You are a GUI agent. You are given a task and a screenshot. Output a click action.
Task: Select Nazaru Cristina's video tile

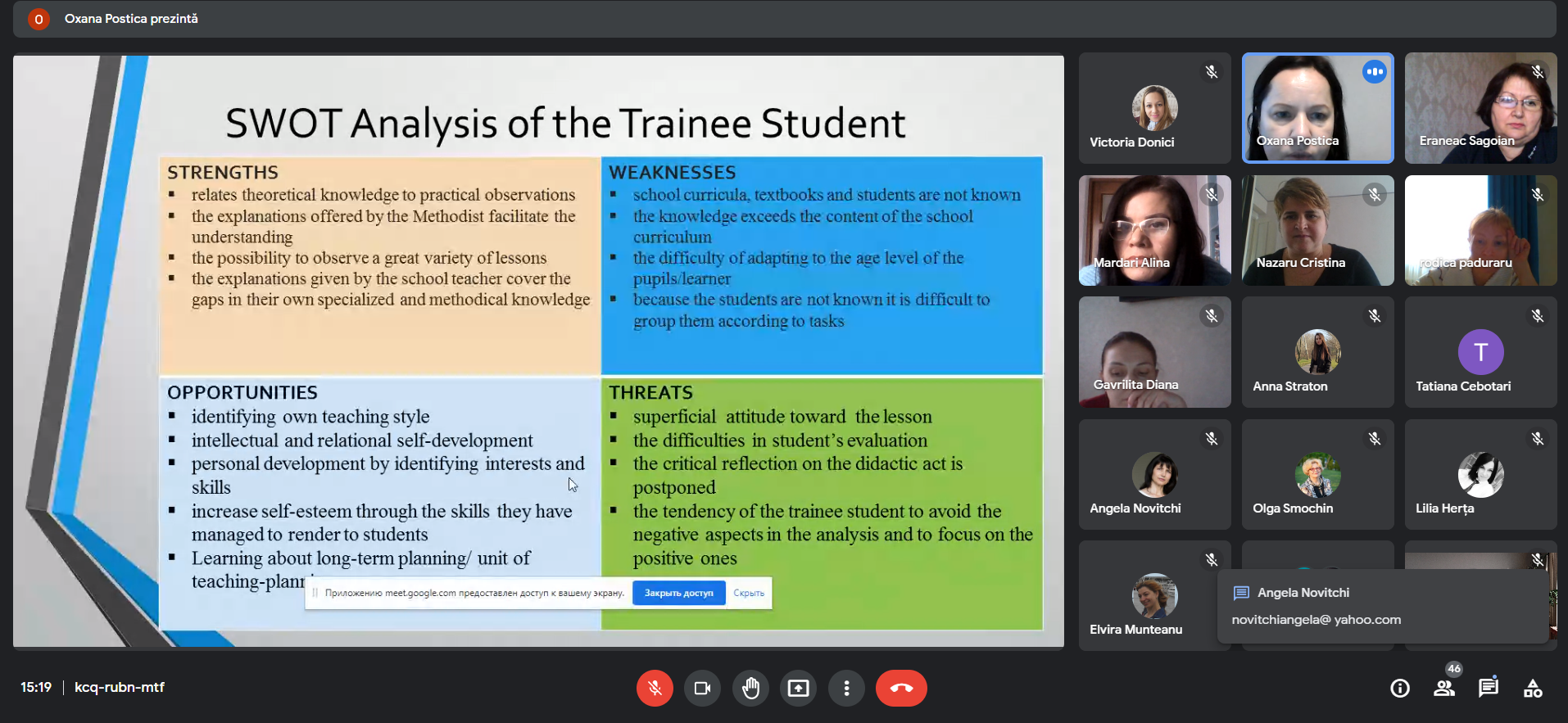pos(1317,230)
